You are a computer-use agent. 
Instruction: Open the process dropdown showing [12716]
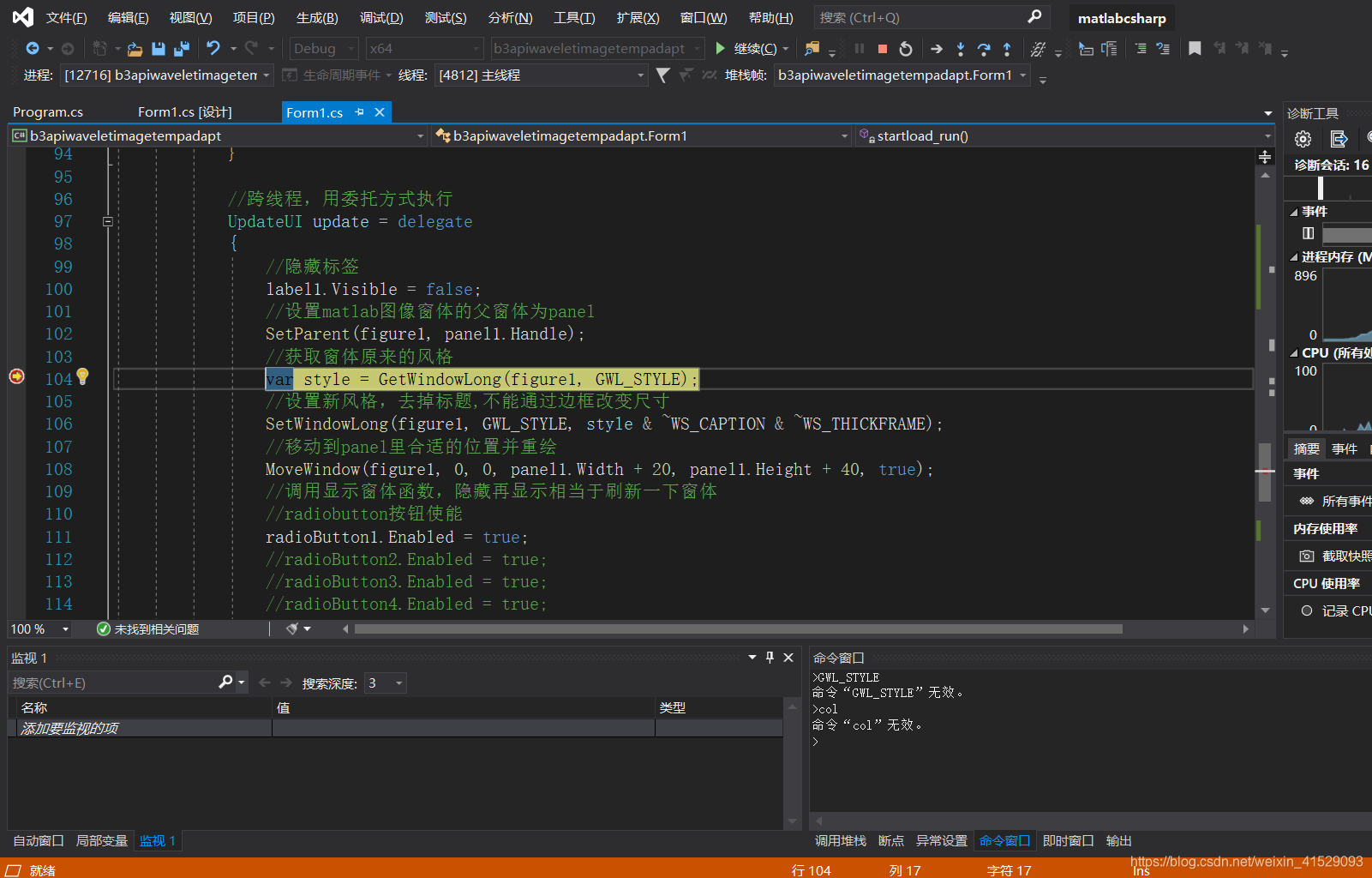(167, 75)
